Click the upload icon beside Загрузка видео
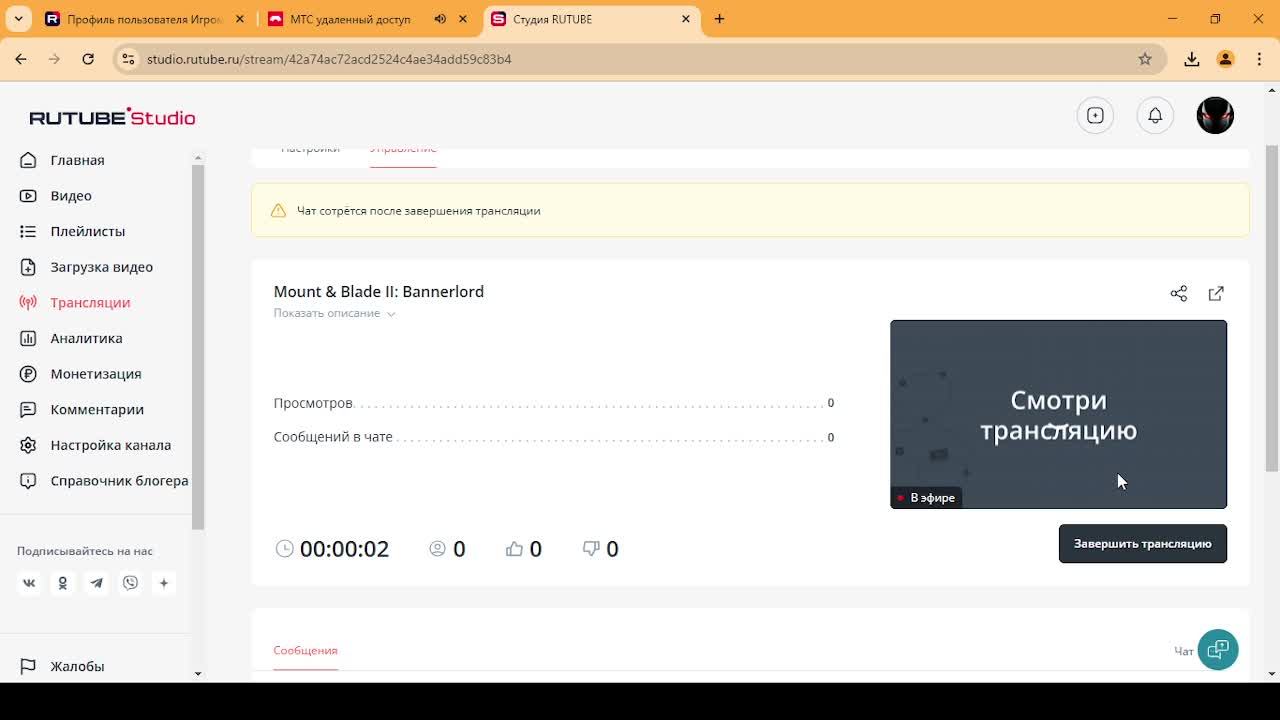Image resolution: width=1280 pixels, height=720 pixels. tap(28, 267)
